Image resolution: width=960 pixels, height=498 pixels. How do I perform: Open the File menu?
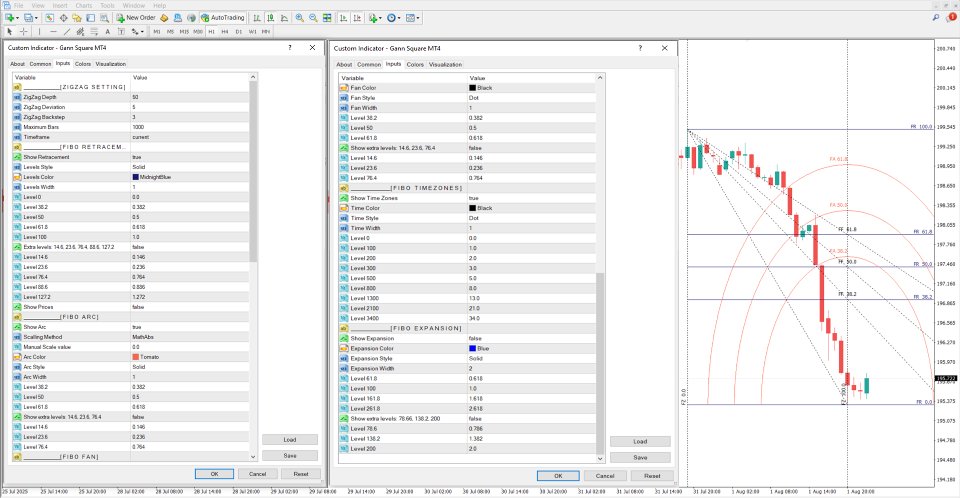pyautogui.click(x=18, y=6)
